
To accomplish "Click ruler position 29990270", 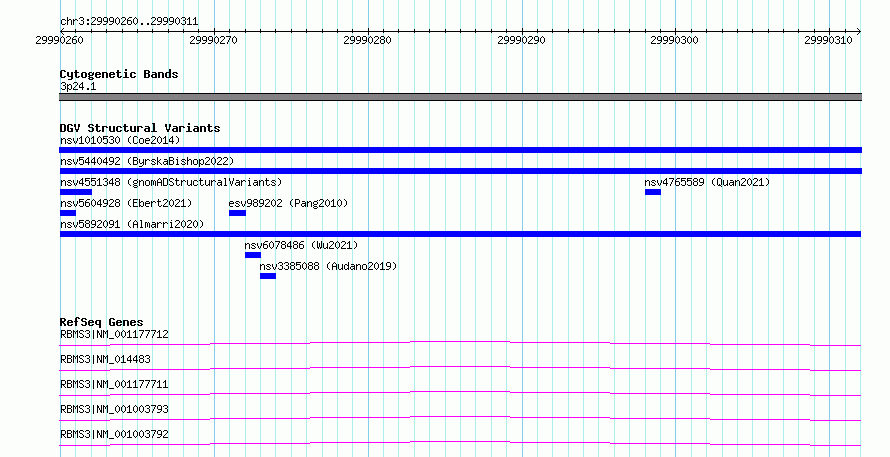I will [x=213, y=40].
